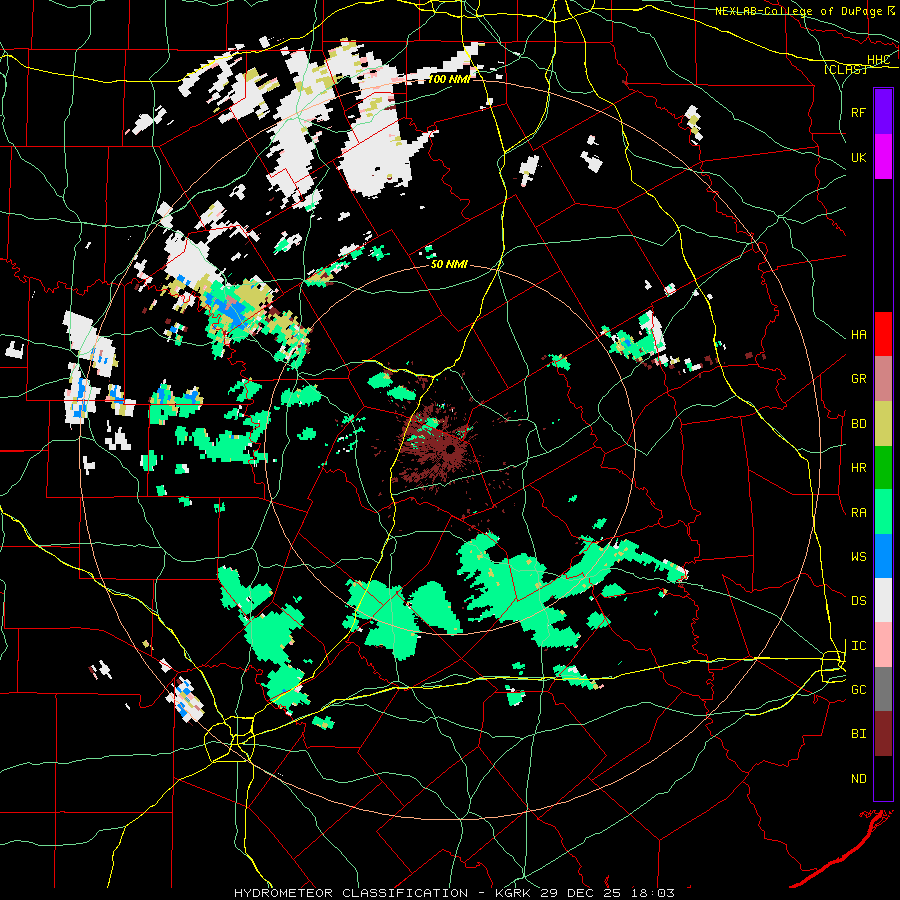Viewport: 900px width, 900px height.
Task: Select the GR graupel color swatch
Action: point(883,378)
